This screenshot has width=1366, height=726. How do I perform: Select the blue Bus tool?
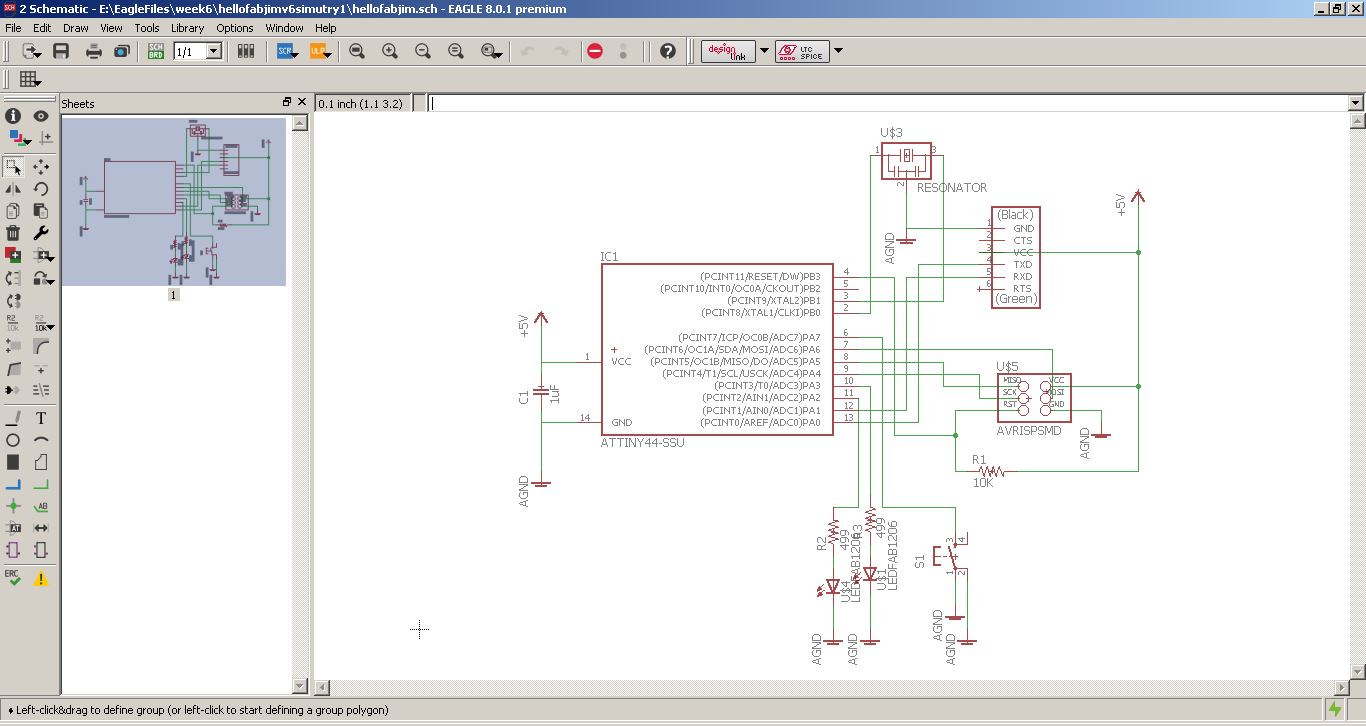click(13, 484)
